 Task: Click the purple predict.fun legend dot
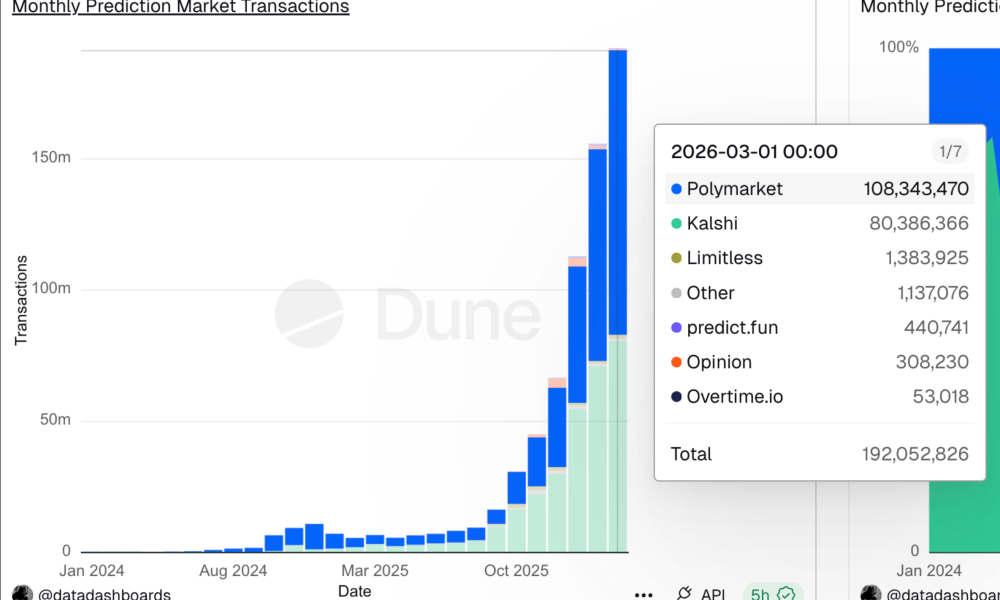(674, 327)
